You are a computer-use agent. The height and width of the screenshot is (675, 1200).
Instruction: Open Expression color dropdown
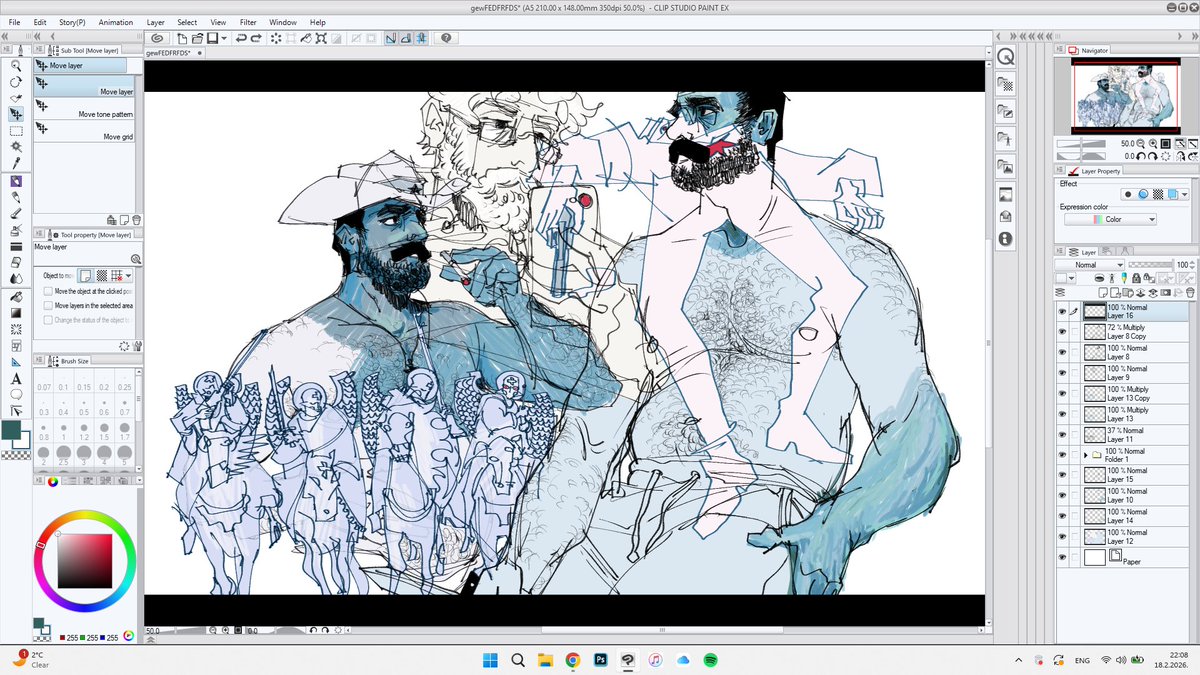pyautogui.click(x=1111, y=219)
